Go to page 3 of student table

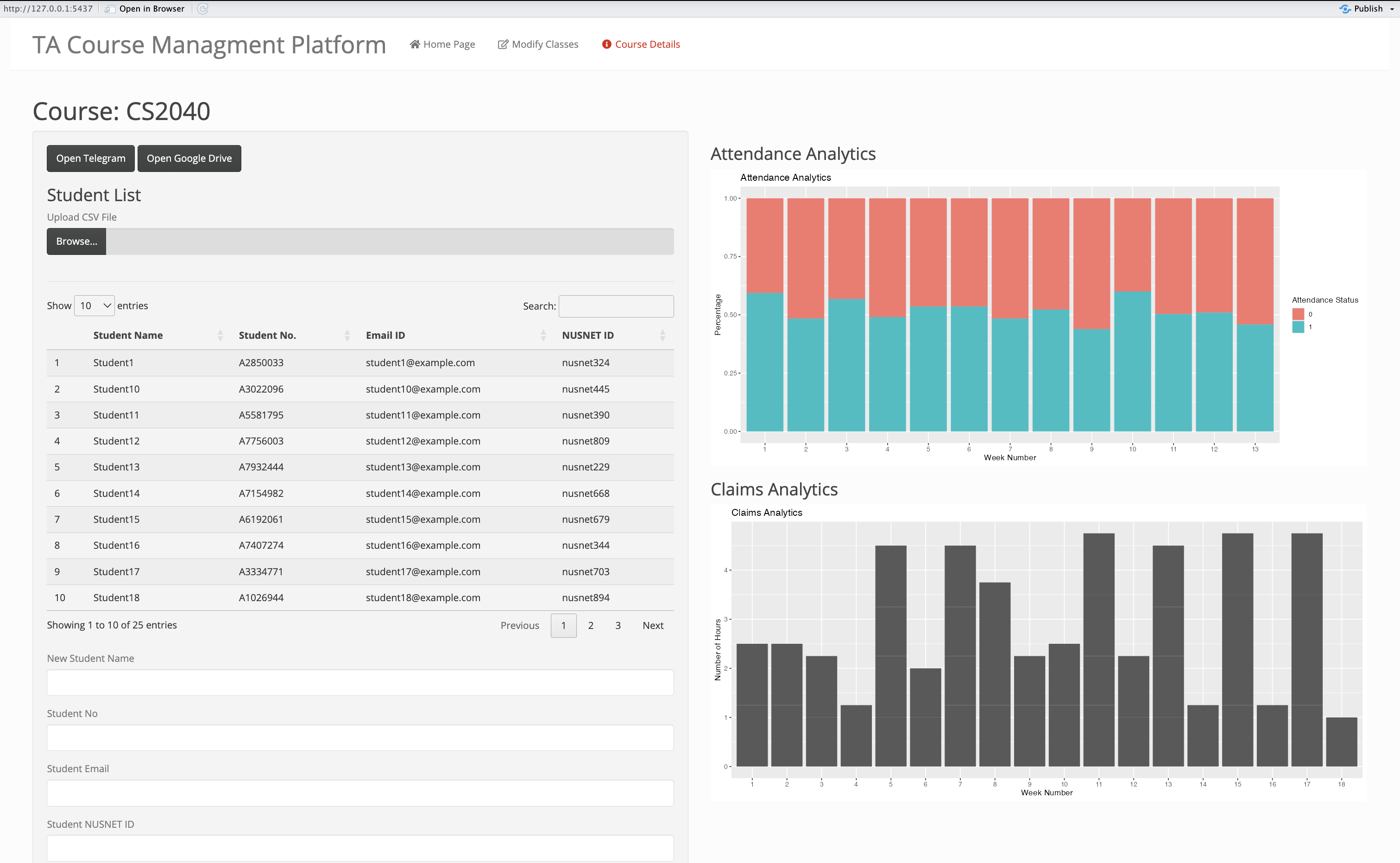coord(618,626)
